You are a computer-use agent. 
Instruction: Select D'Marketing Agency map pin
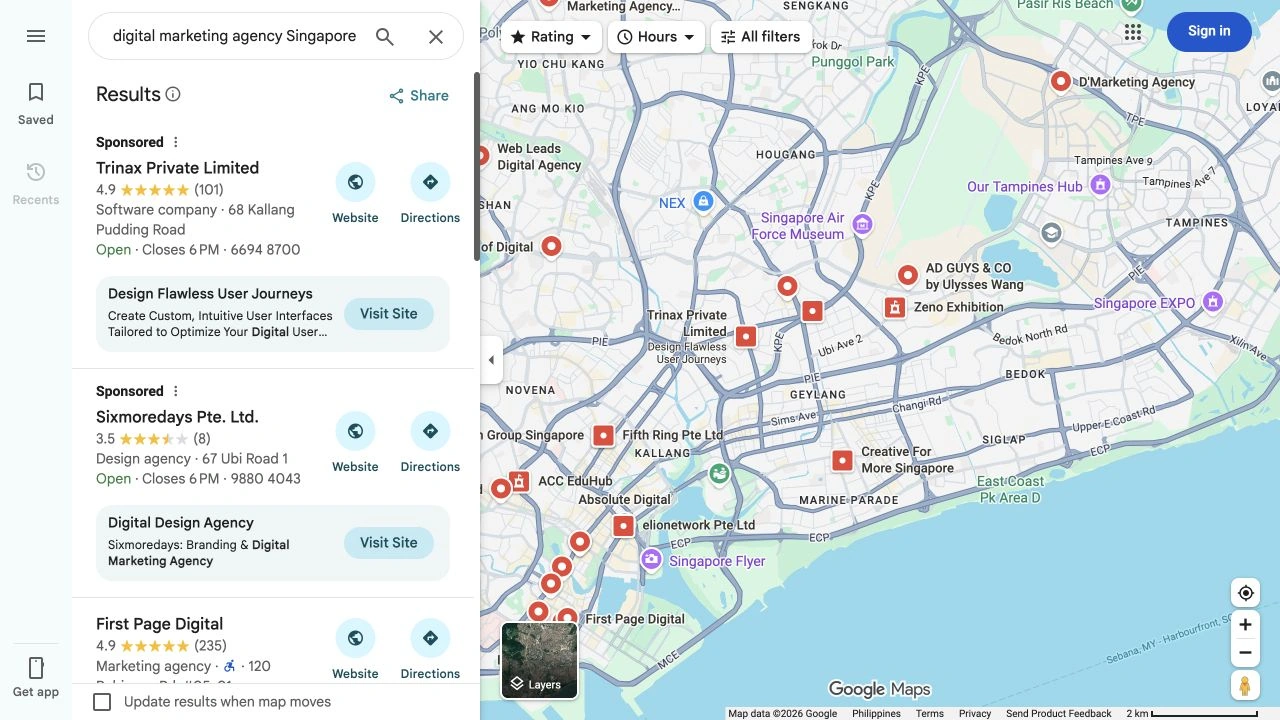click(x=1061, y=82)
